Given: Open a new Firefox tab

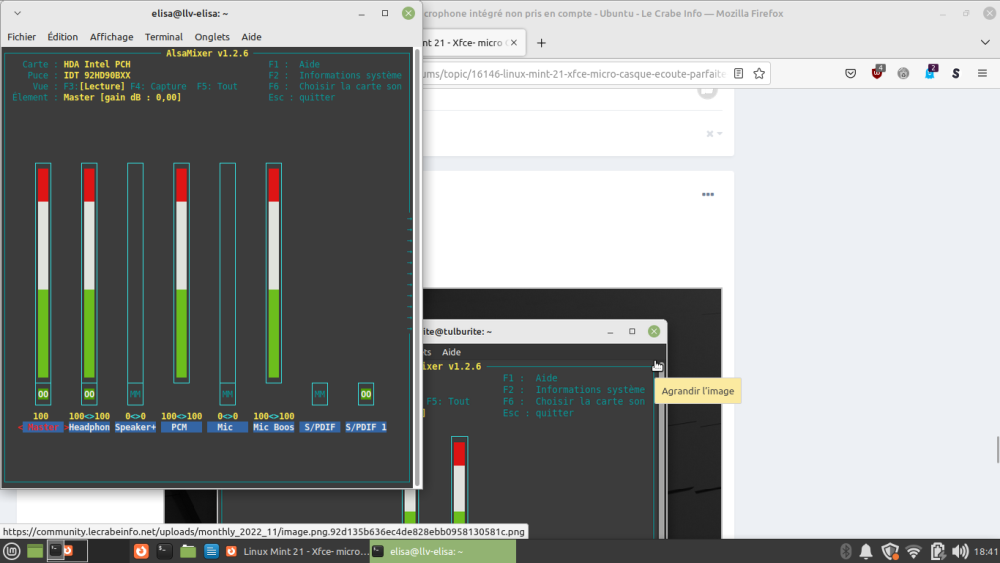Looking at the screenshot, I should coord(541,43).
